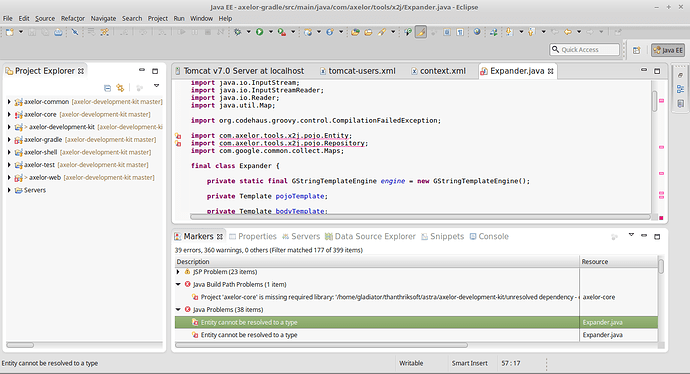Click the Resource column header
Viewport: 690px width, 374px height.
tap(619, 261)
